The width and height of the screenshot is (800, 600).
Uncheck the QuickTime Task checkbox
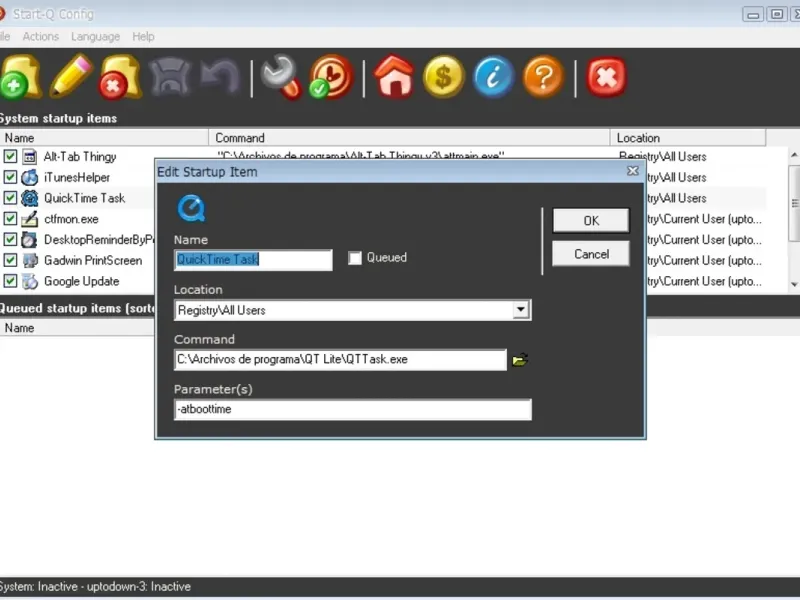(x=10, y=197)
